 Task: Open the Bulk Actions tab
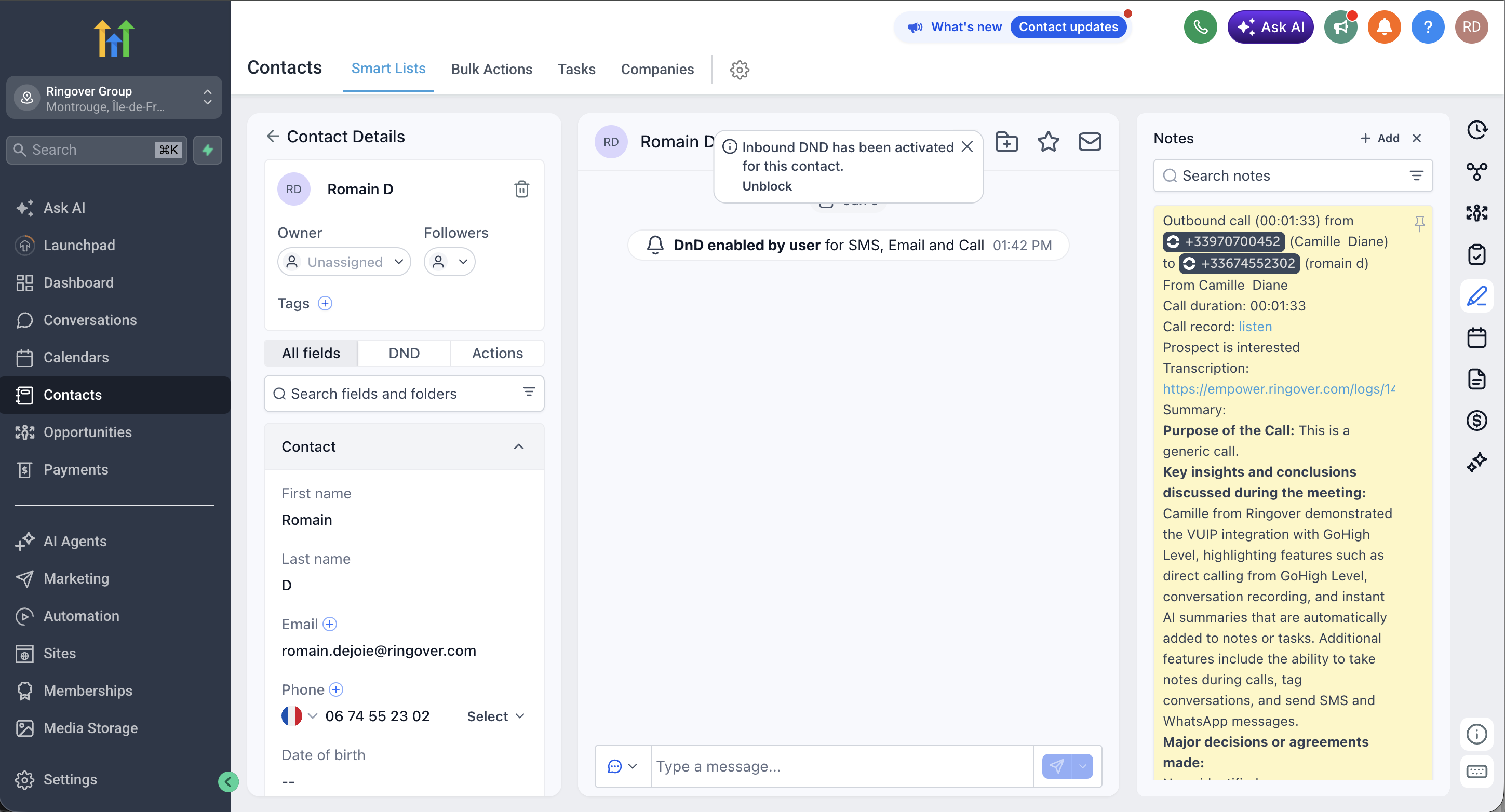pyautogui.click(x=491, y=69)
